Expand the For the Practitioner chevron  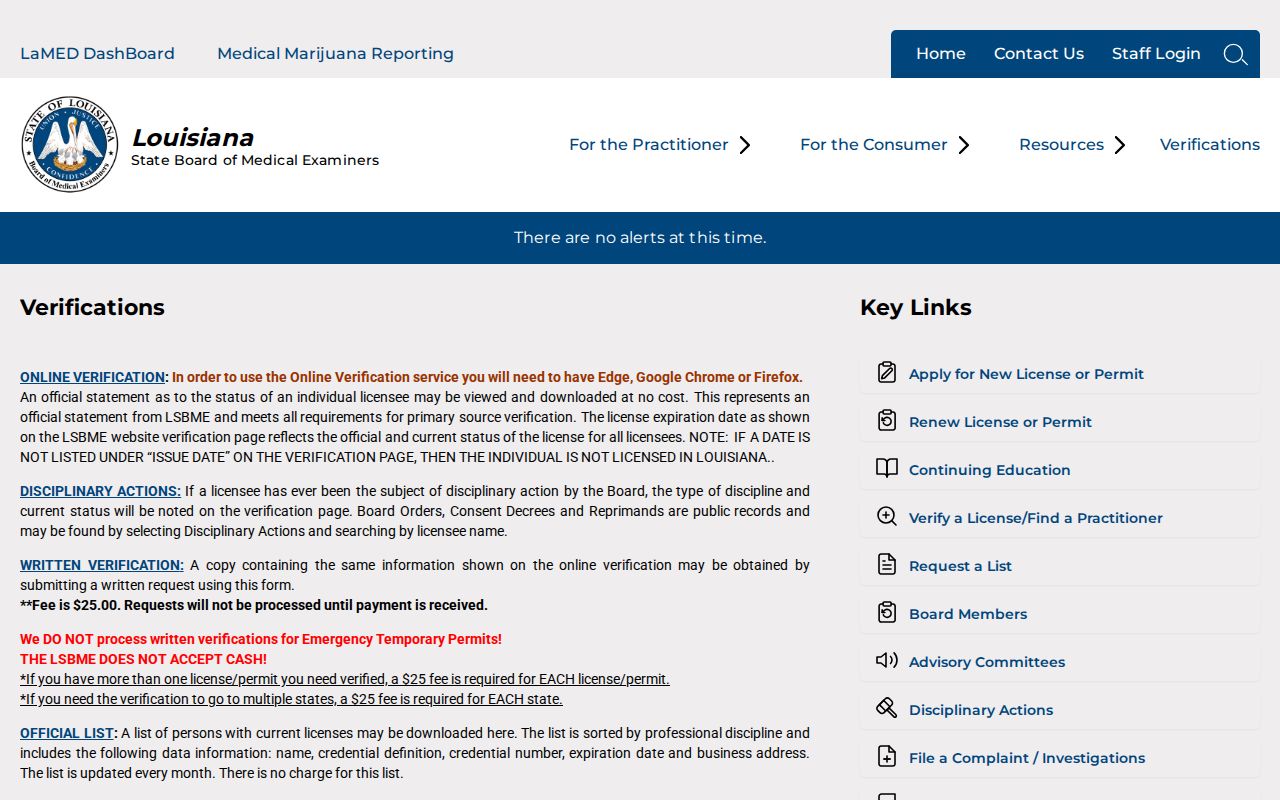745,145
